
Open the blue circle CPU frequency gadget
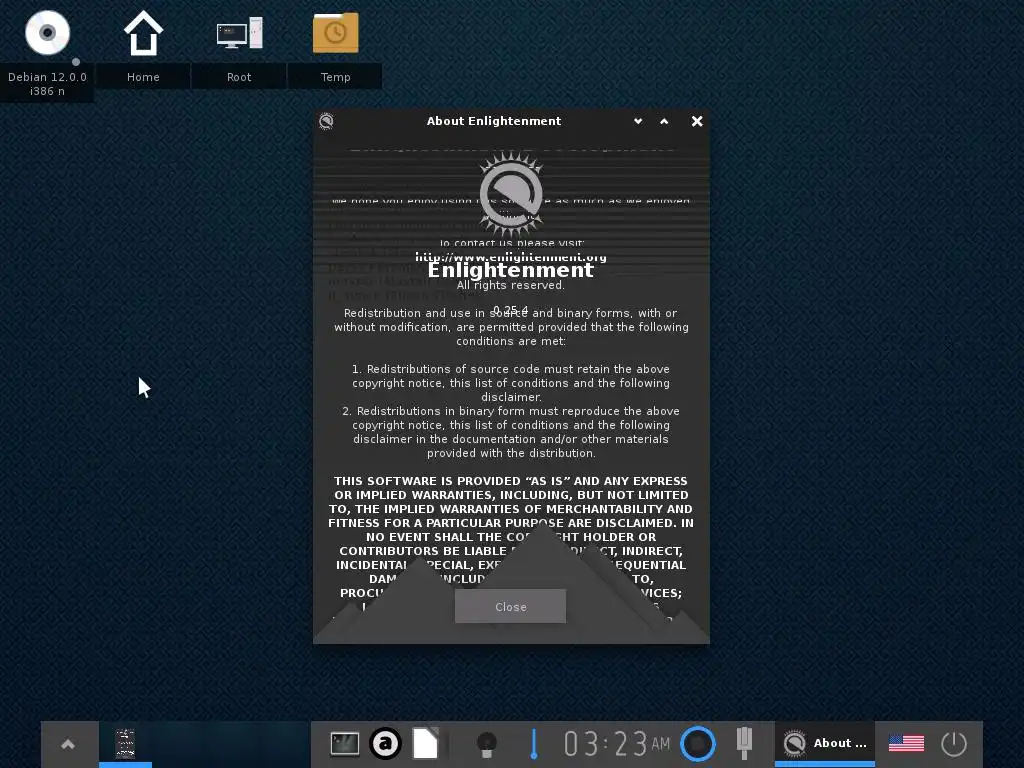697,744
